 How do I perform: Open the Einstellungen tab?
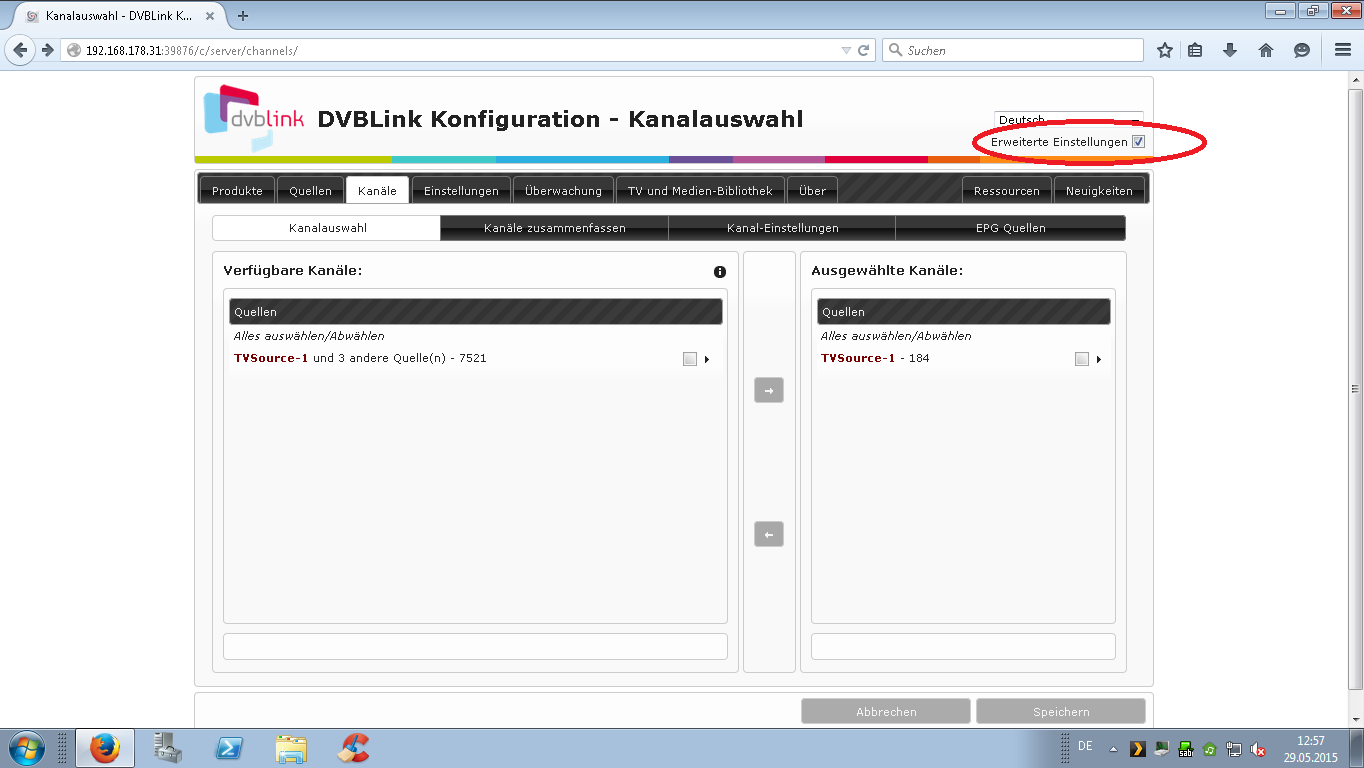[x=461, y=190]
